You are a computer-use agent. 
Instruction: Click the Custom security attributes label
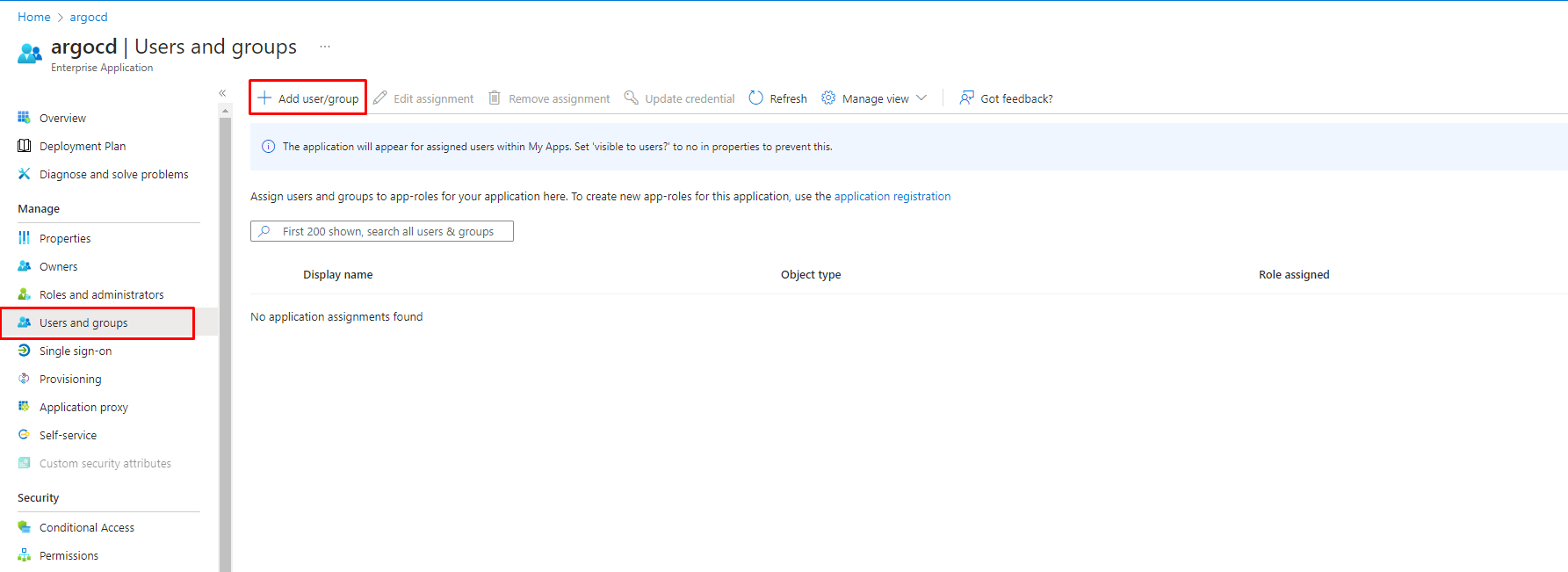(x=105, y=463)
